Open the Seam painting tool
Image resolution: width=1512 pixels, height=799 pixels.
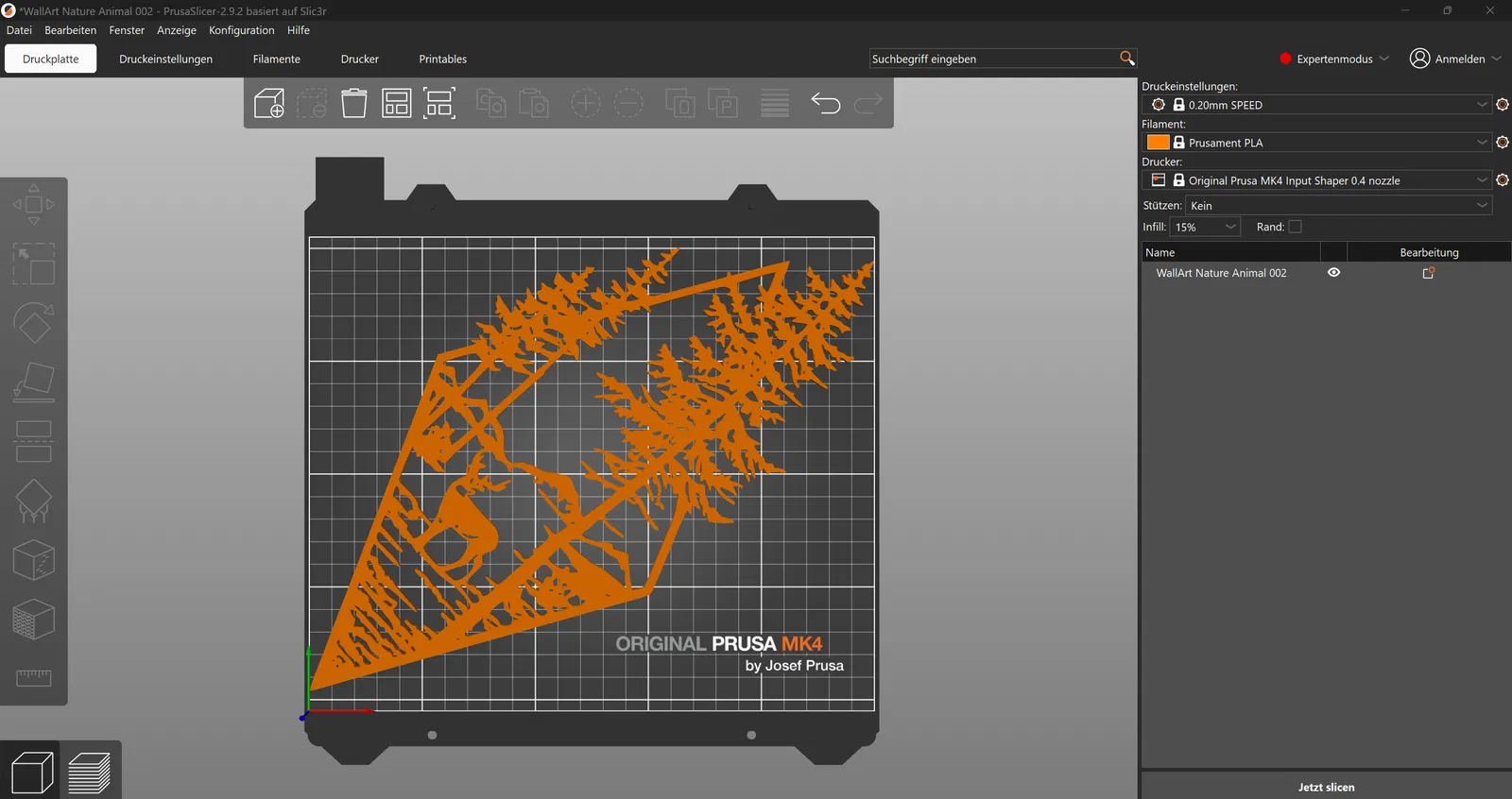[34, 560]
